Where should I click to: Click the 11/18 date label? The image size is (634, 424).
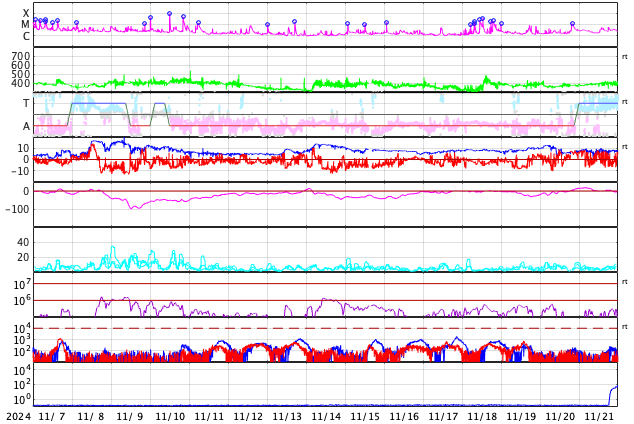[482, 416]
